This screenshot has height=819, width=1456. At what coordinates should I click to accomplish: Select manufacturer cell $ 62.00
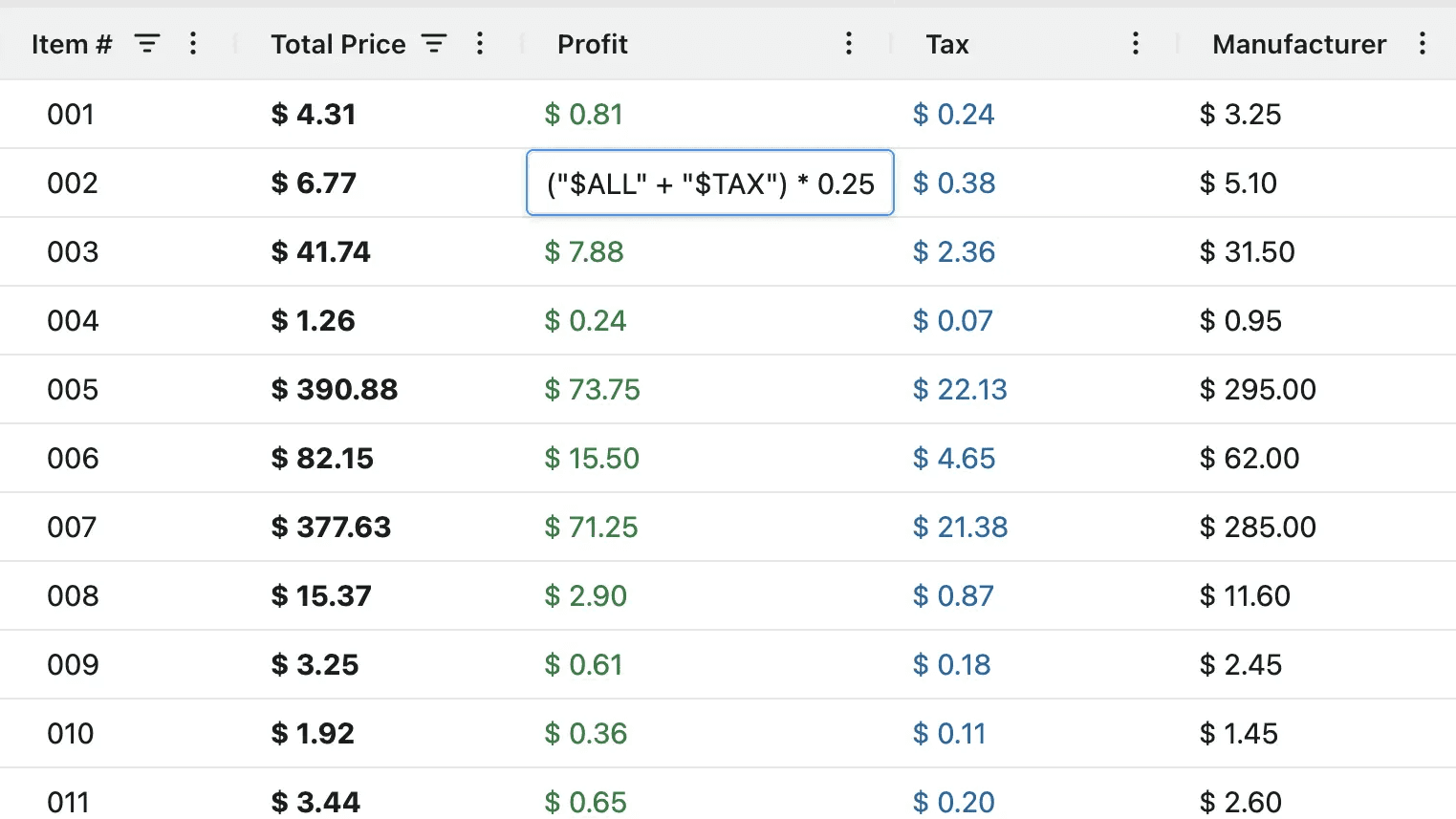1249,459
